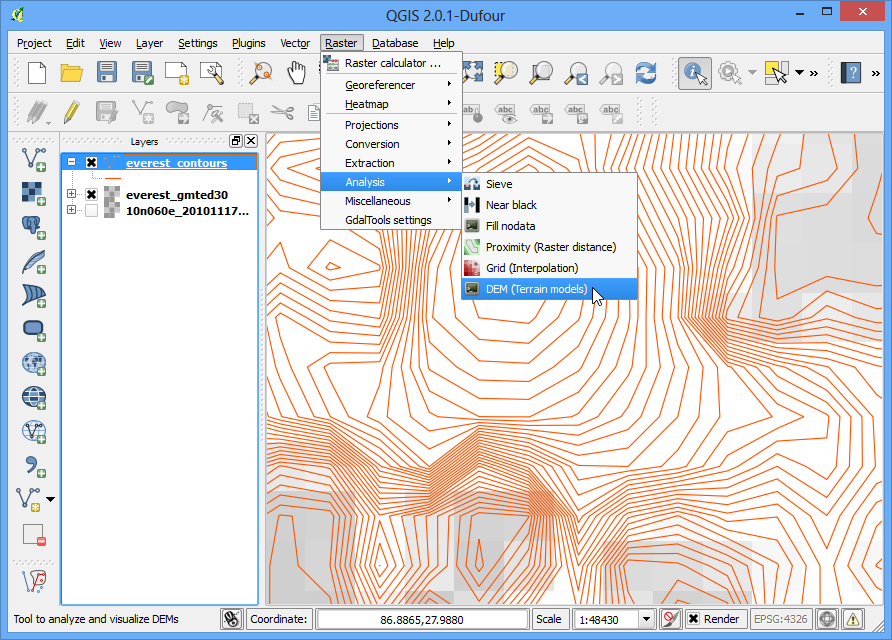
Task: Click the Add Vector Layer icon
Action: pos(34,159)
